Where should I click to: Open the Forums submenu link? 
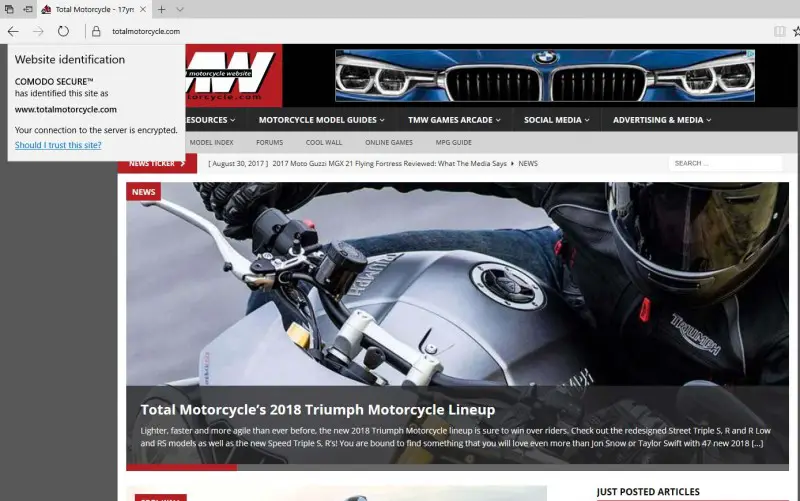pyautogui.click(x=269, y=142)
